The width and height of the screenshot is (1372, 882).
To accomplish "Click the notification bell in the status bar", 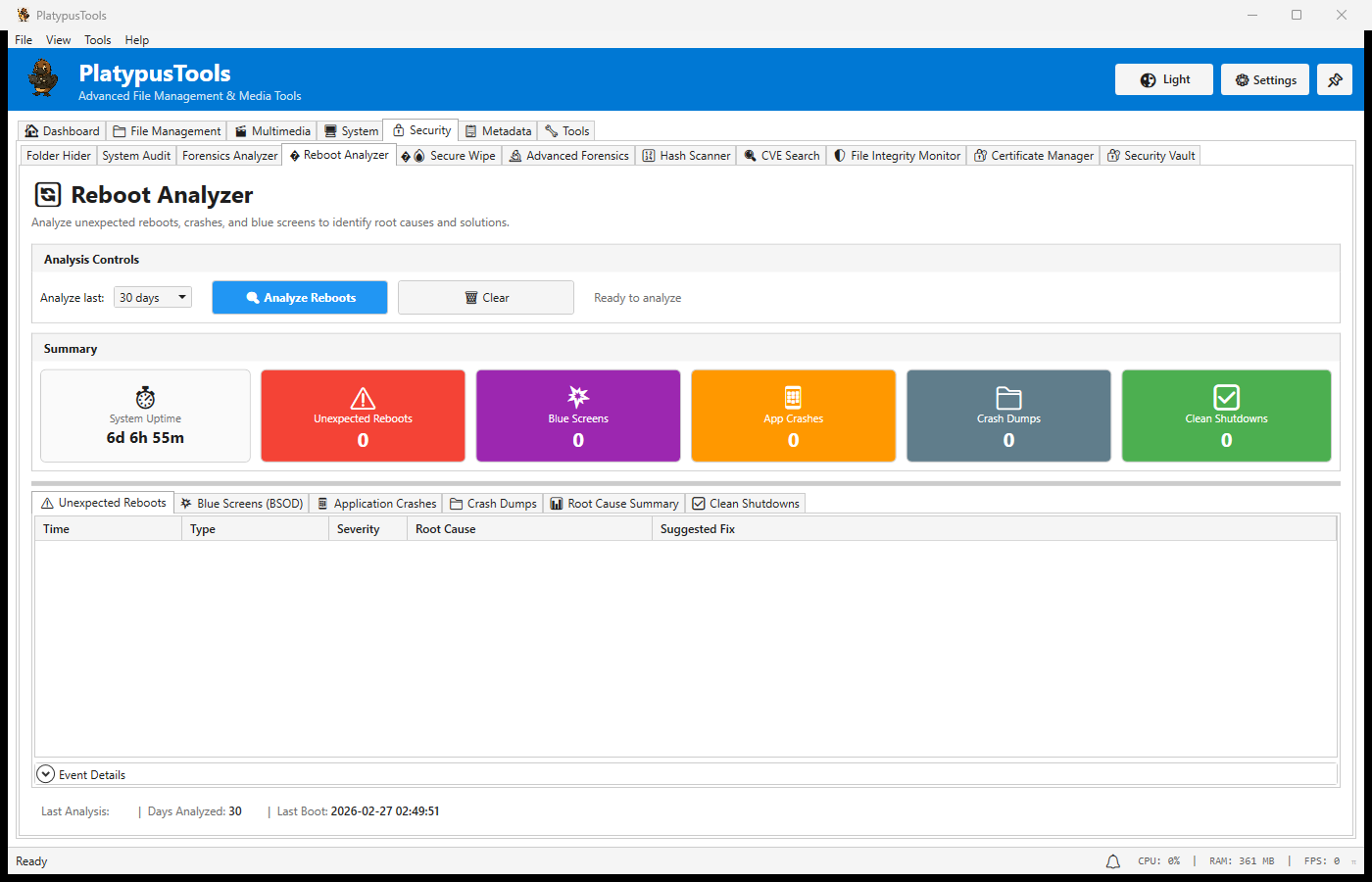I will [1112, 861].
